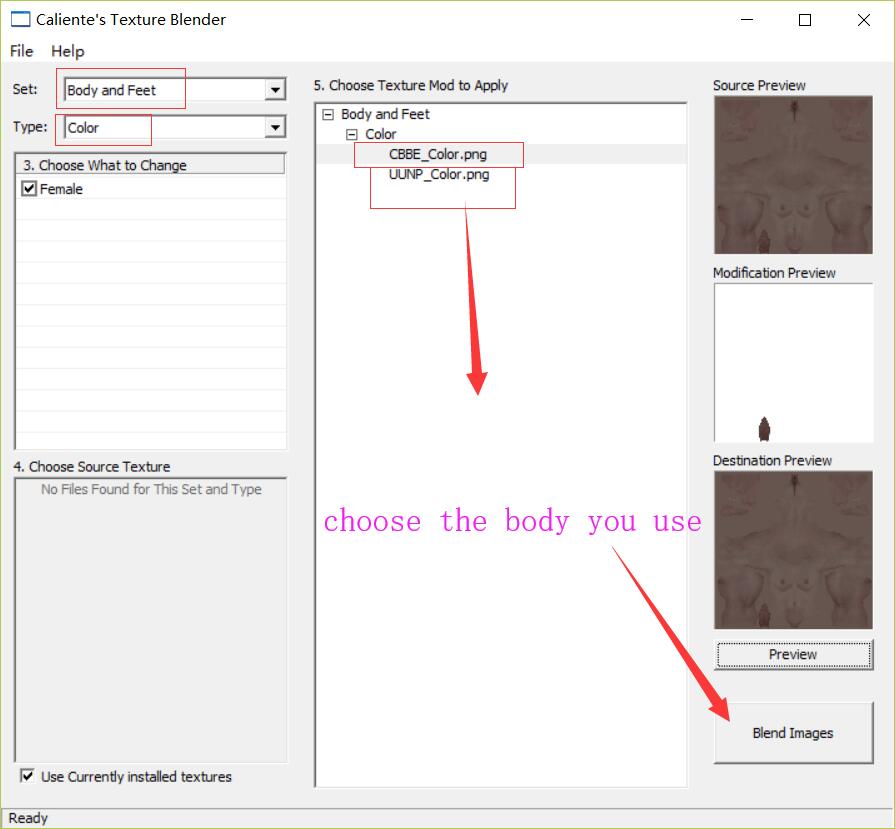Viewport: 895px width, 829px height.
Task: Select the Body and Feet tree item label
Action: click(x=385, y=114)
